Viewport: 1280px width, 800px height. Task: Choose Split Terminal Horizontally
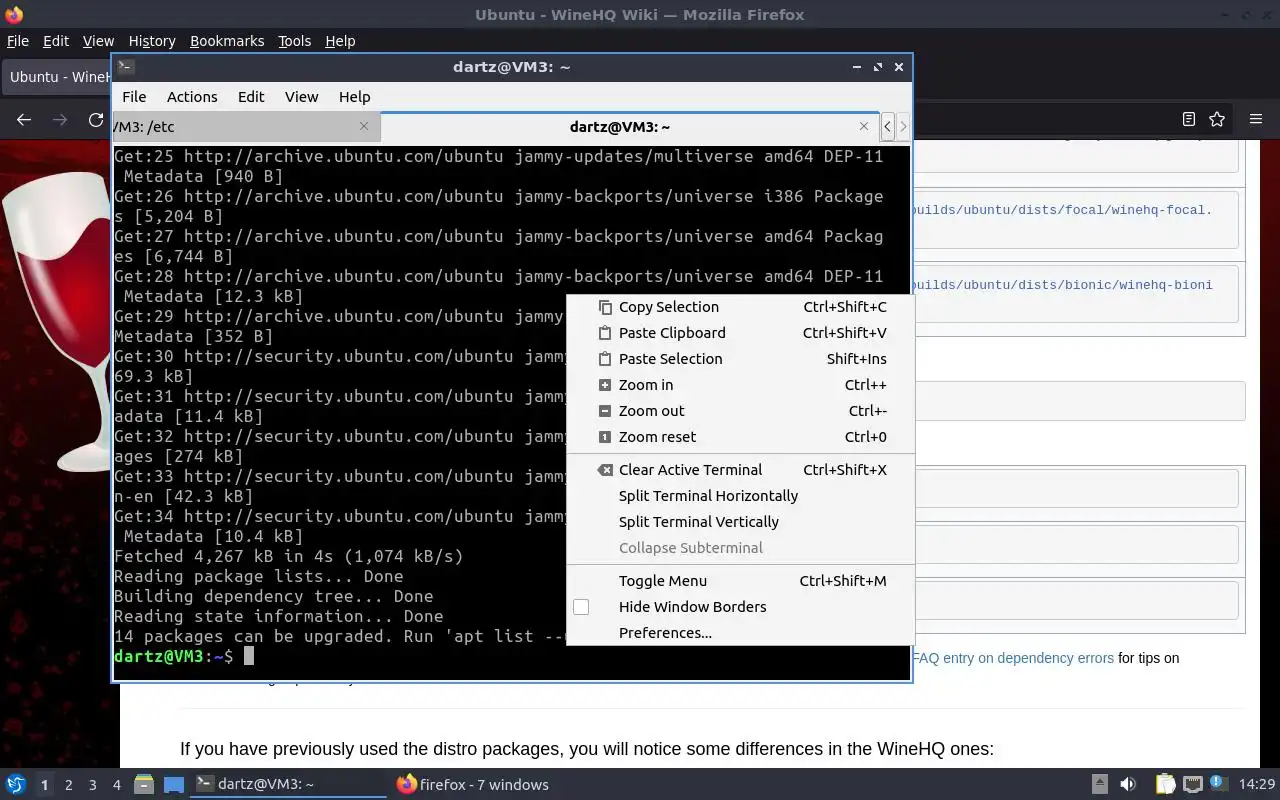740,496
